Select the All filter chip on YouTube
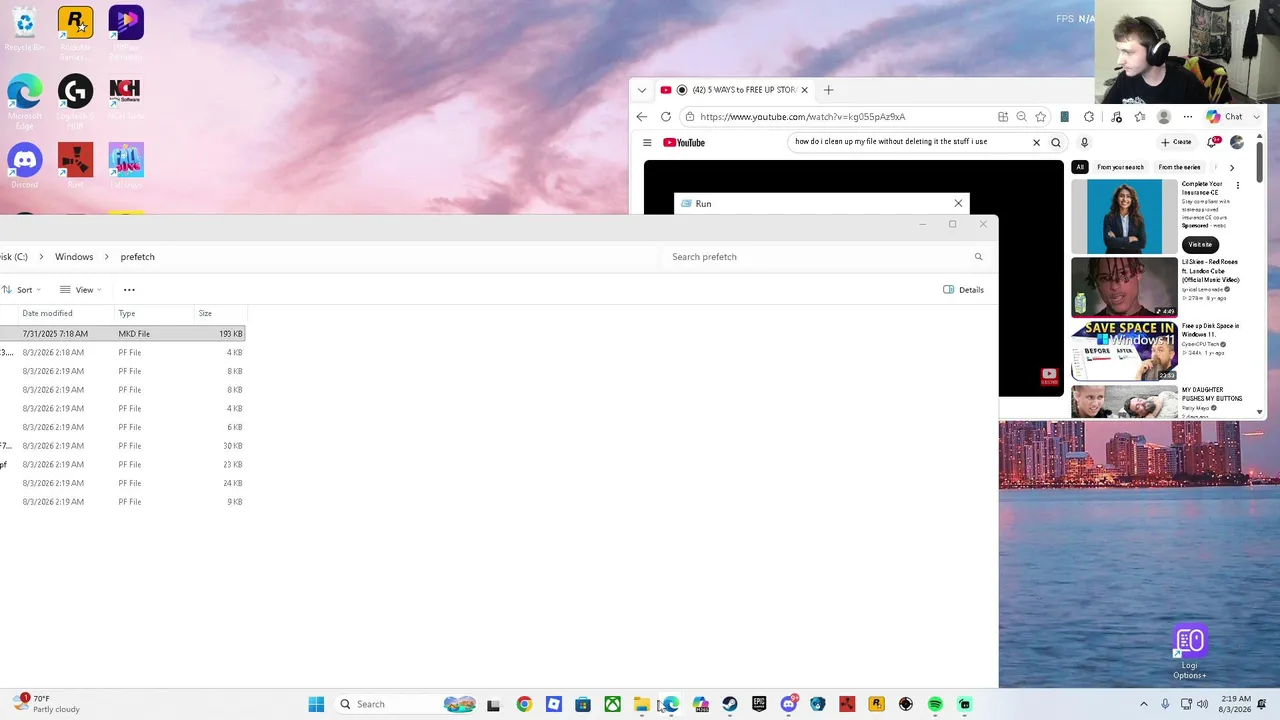This screenshot has height=720, width=1280. pos(1080,167)
